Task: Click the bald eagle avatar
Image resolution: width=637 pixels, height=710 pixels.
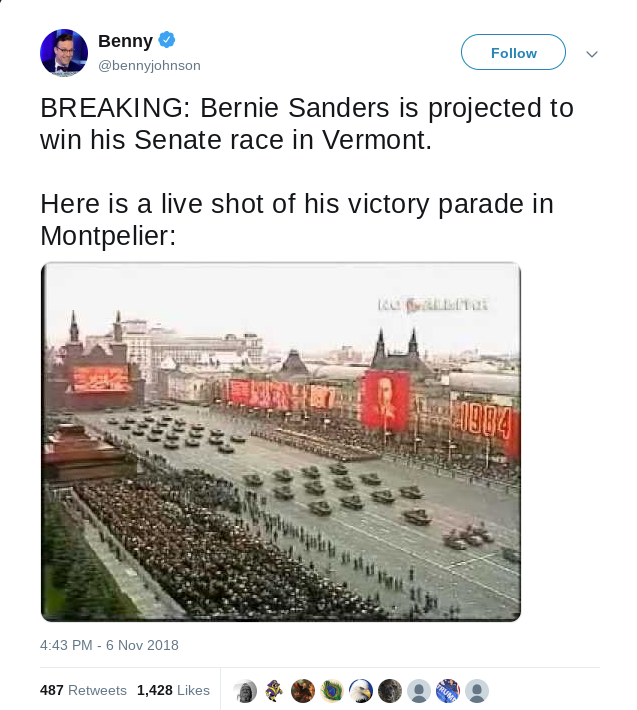Action: (x=361, y=691)
